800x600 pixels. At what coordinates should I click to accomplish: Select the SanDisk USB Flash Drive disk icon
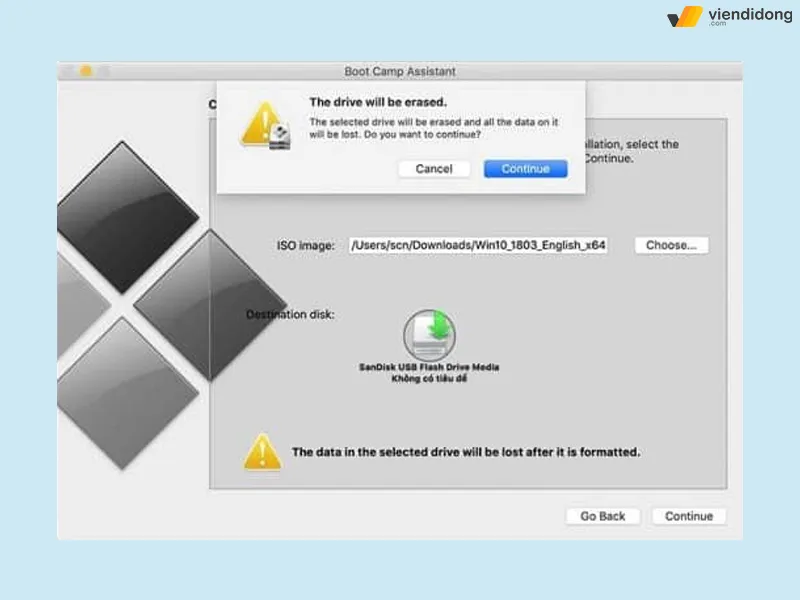(x=428, y=336)
